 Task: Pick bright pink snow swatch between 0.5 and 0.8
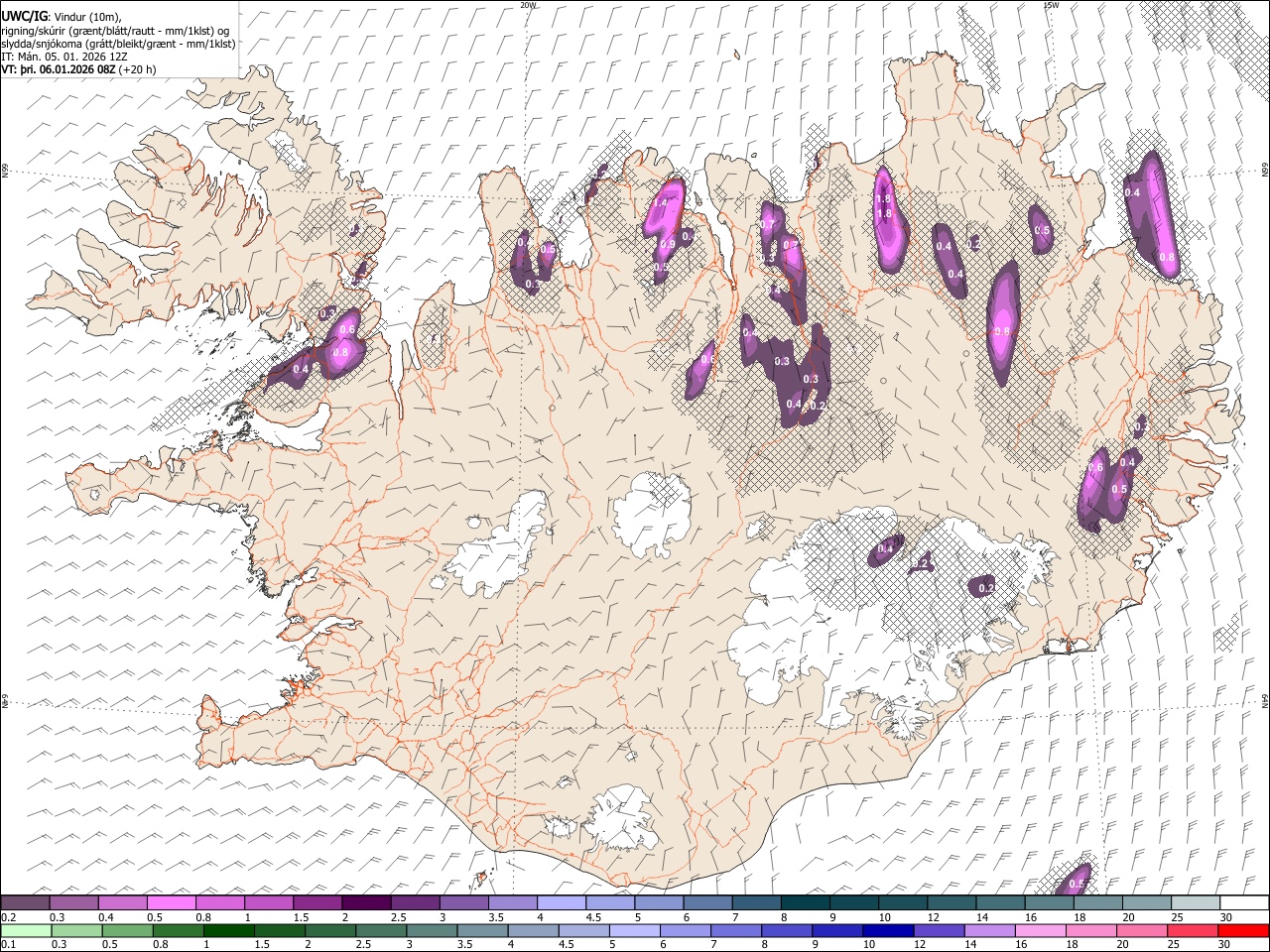point(171,903)
